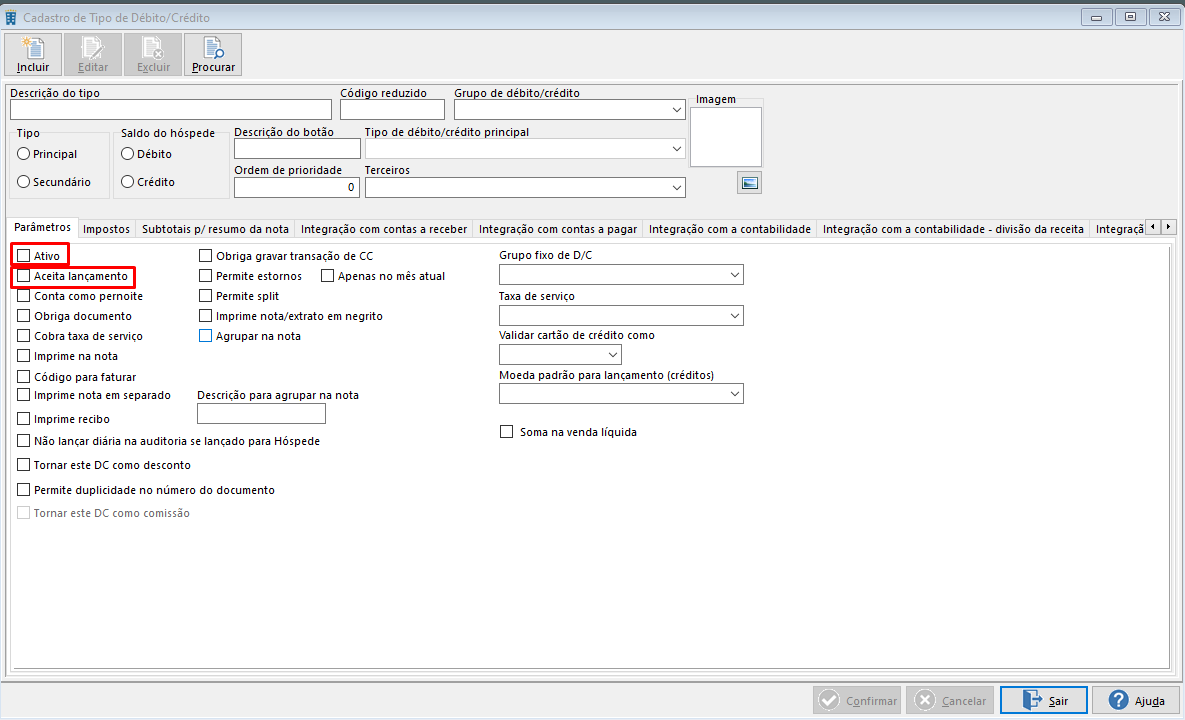This screenshot has width=1185, height=720.
Task: Click the Incluir toolbar icon
Action: pyautogui.click(x=32, y=54)
